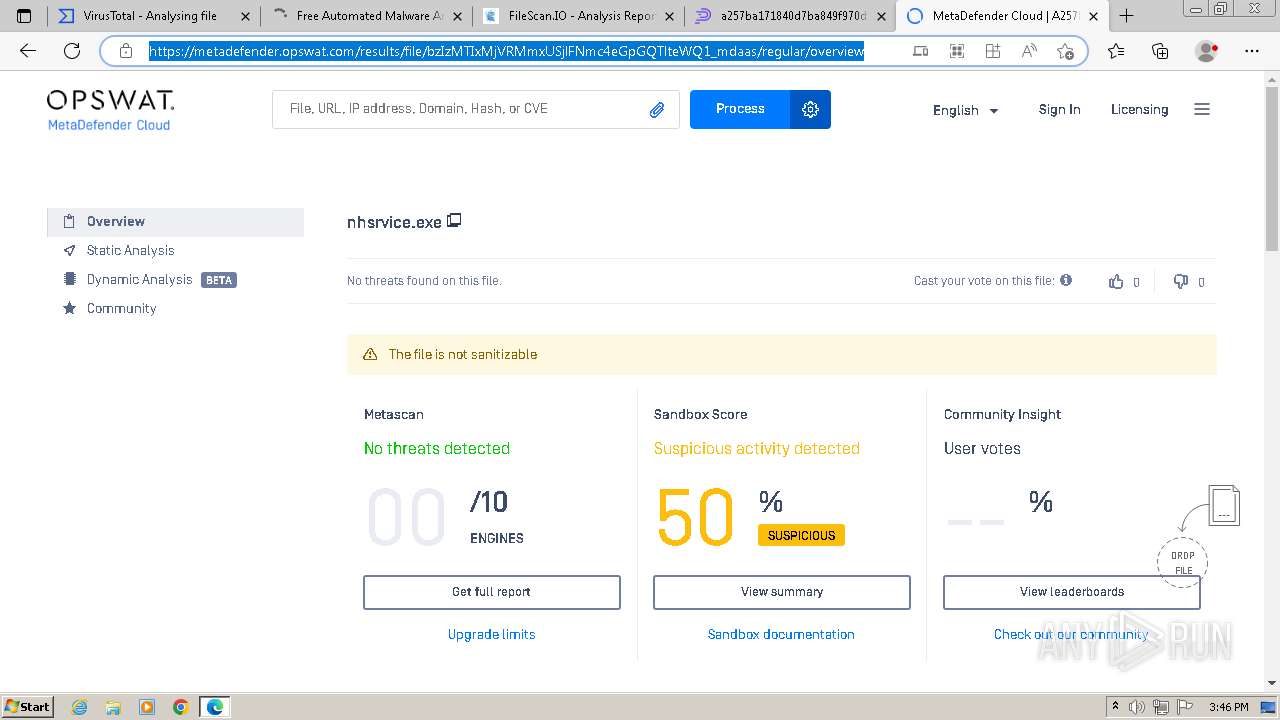Open the taskbar media player icon
Viewport: 1280px width, 720px height.
pyautogui.click(x=147, y=707)
